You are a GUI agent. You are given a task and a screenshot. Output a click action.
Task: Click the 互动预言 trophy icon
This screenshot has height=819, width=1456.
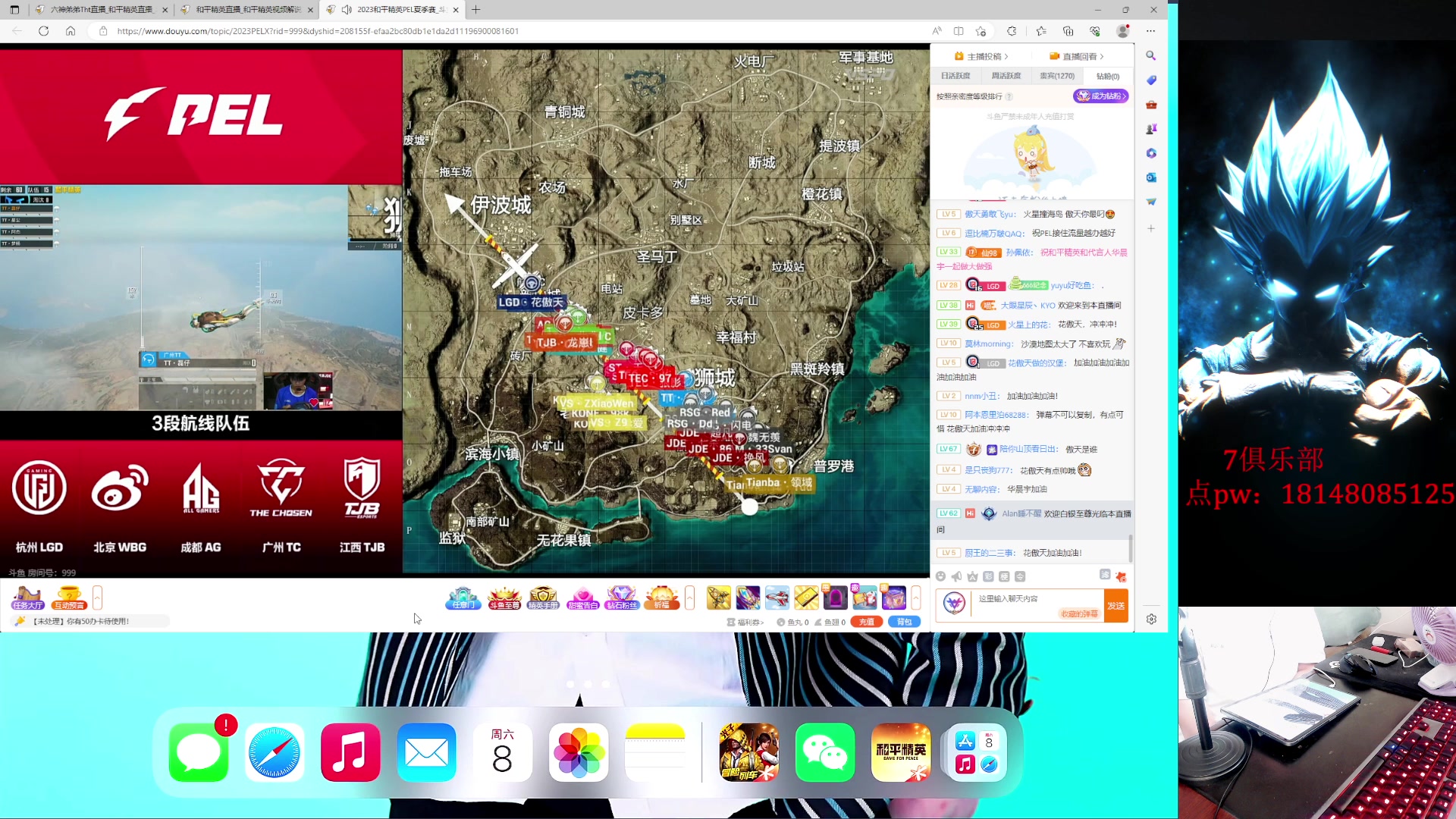[69, 598]
